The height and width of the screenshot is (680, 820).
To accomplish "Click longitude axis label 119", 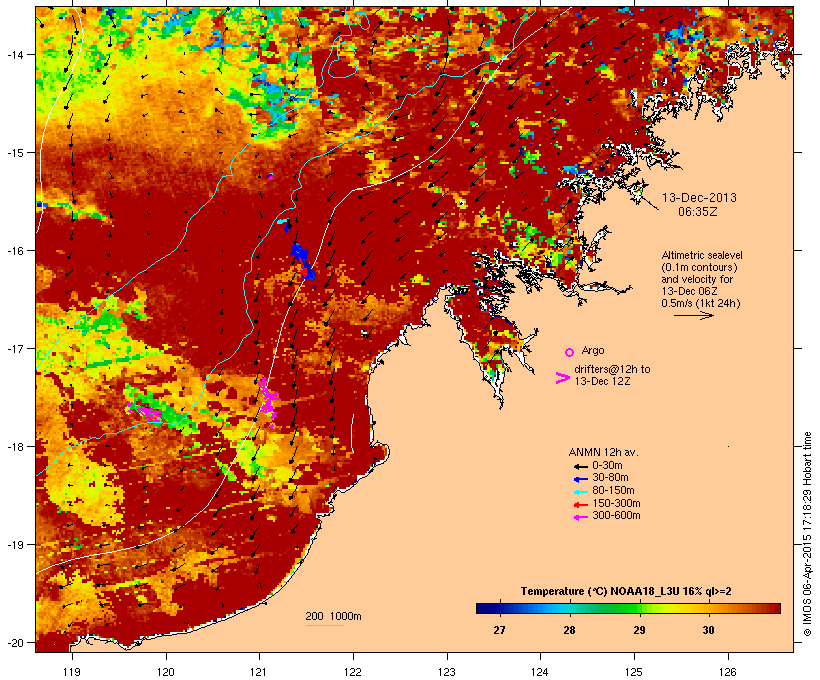I will [72, 672].
